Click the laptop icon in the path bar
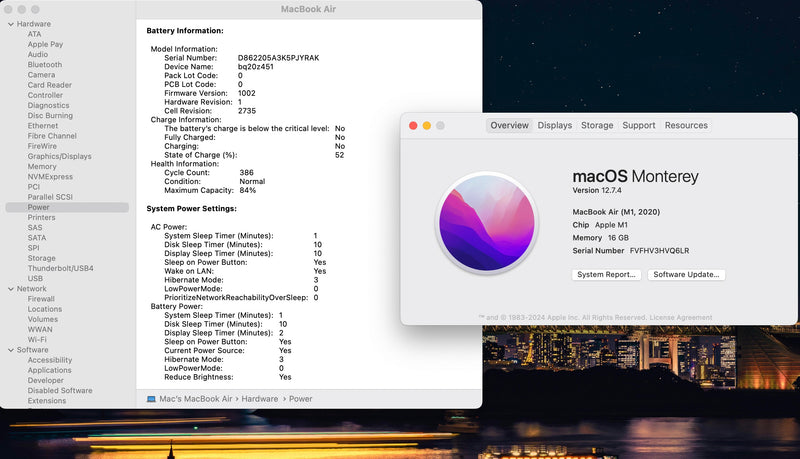Viewport: 800px width, 459px height. tap(151, 398)
